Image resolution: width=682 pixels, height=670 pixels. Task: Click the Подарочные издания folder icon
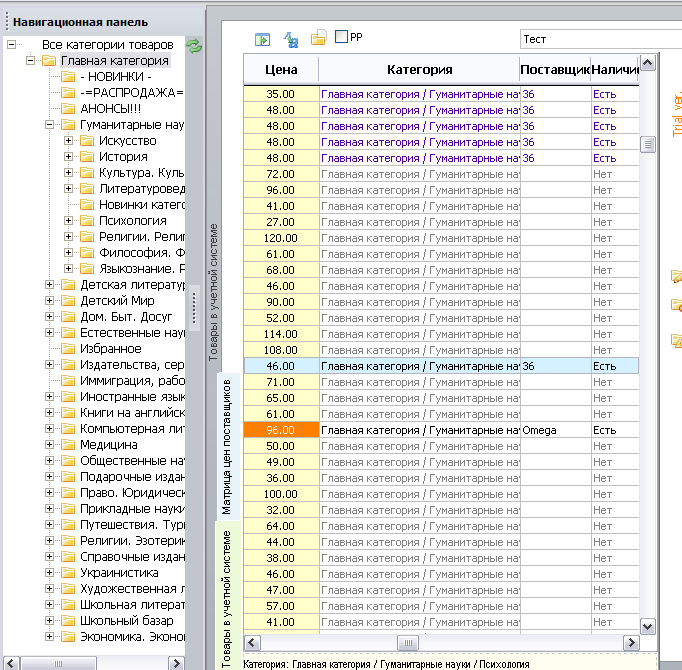click(68, 476)
